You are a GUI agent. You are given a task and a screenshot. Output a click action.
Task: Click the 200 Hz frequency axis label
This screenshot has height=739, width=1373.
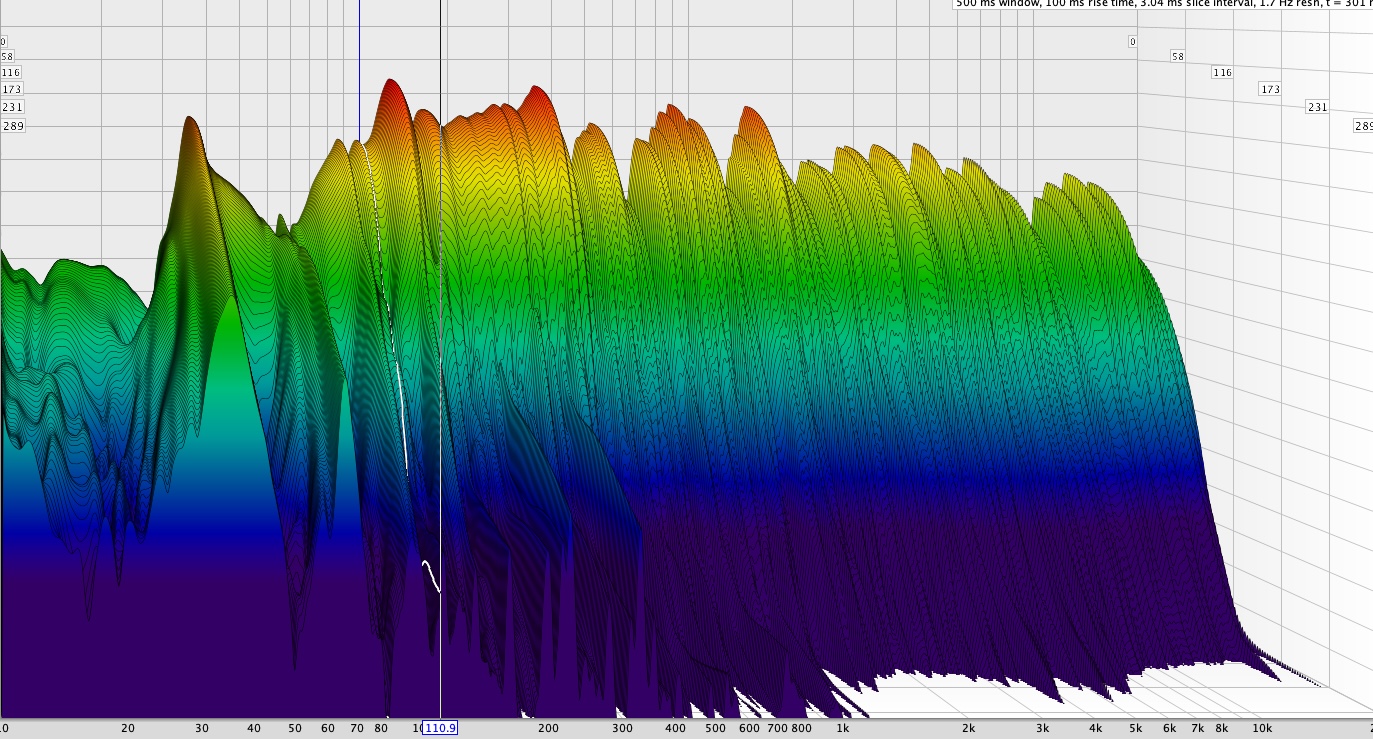[548, 728]
